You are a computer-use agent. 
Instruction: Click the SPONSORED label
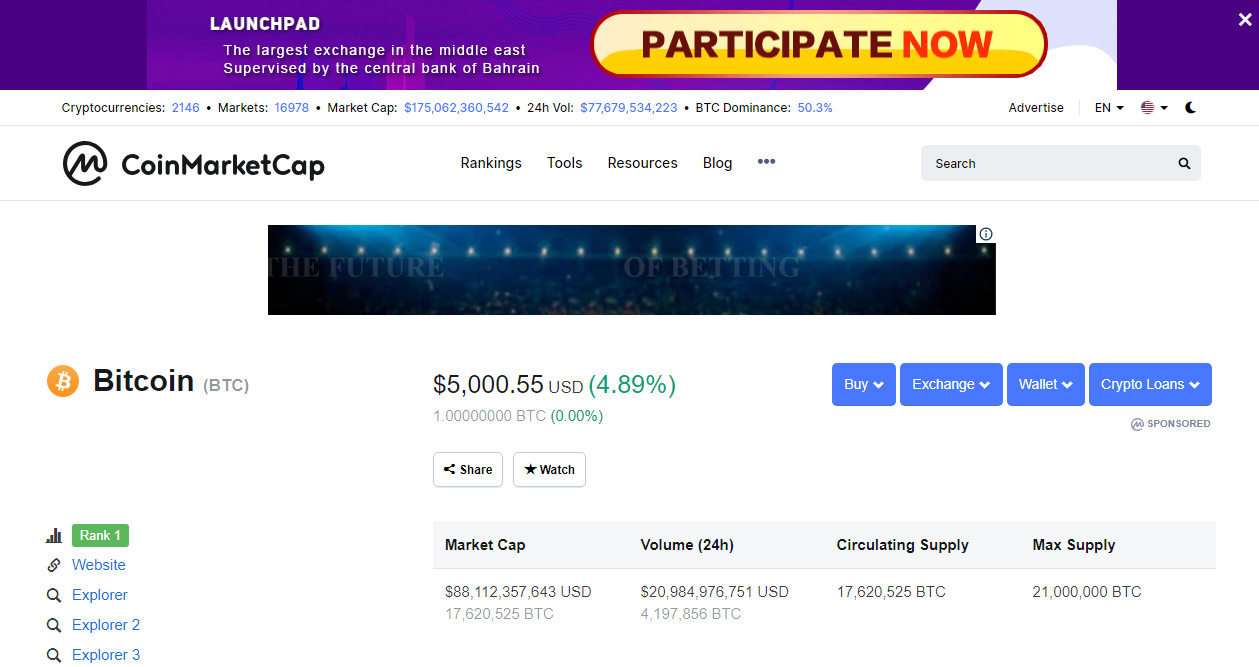(1171, 424)
